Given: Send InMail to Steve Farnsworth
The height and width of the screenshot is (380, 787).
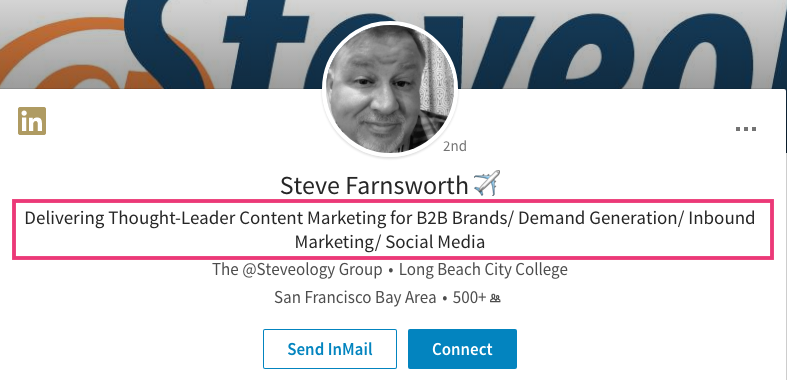Looking at the screenshot, I should [330, 349].
